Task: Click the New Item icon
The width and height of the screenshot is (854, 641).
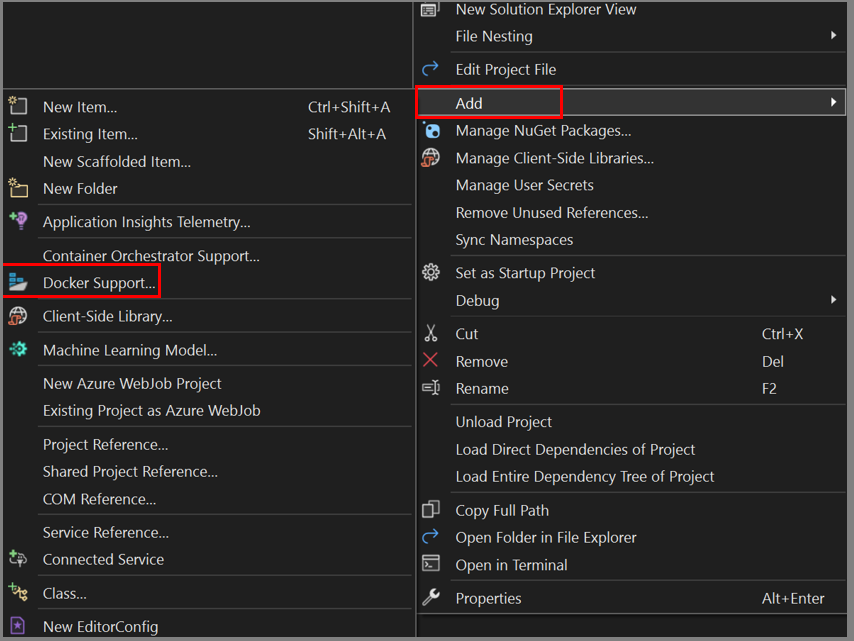Action: pos(18,106)
